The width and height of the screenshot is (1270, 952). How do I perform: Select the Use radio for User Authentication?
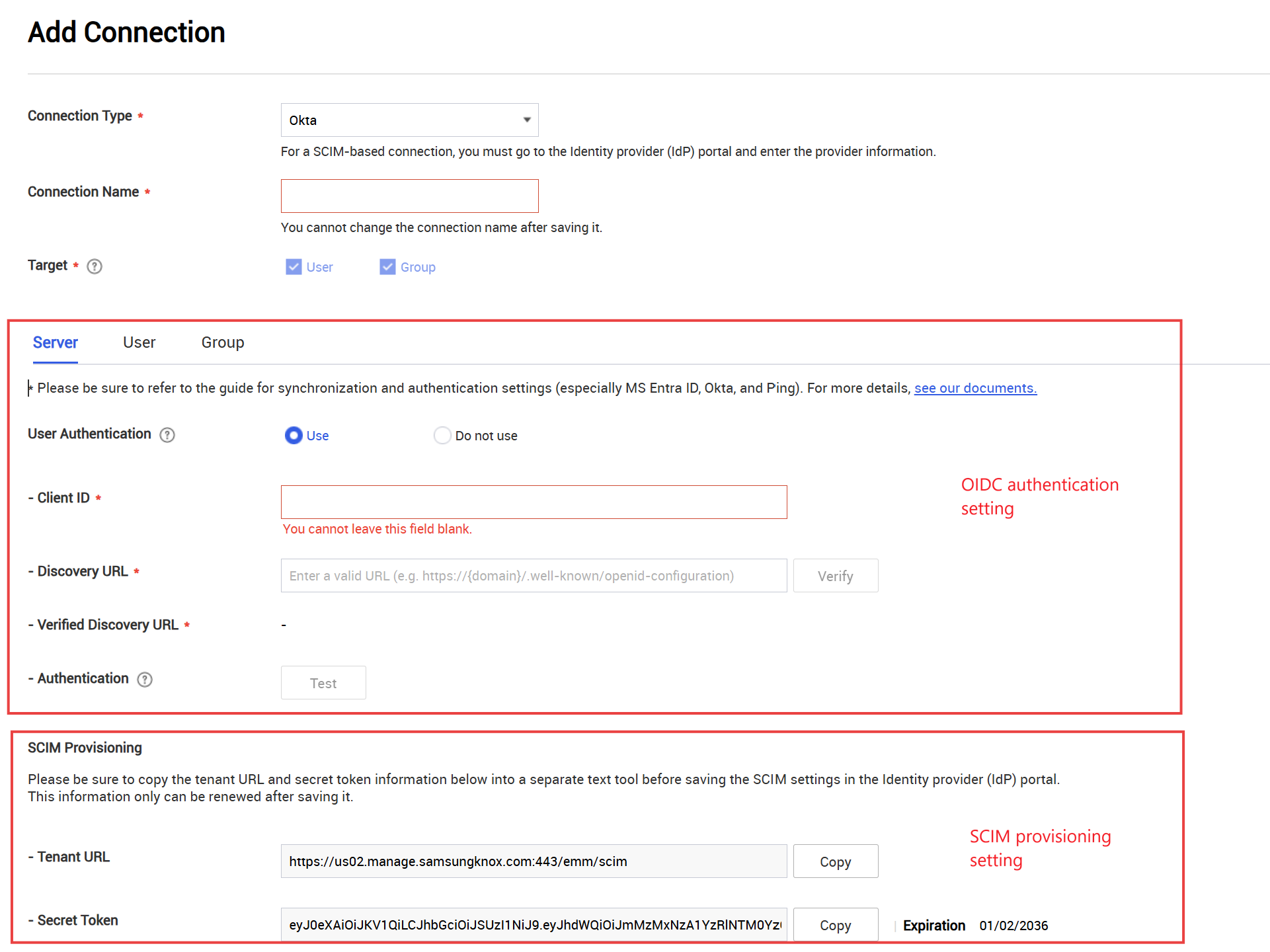[294, 435]
